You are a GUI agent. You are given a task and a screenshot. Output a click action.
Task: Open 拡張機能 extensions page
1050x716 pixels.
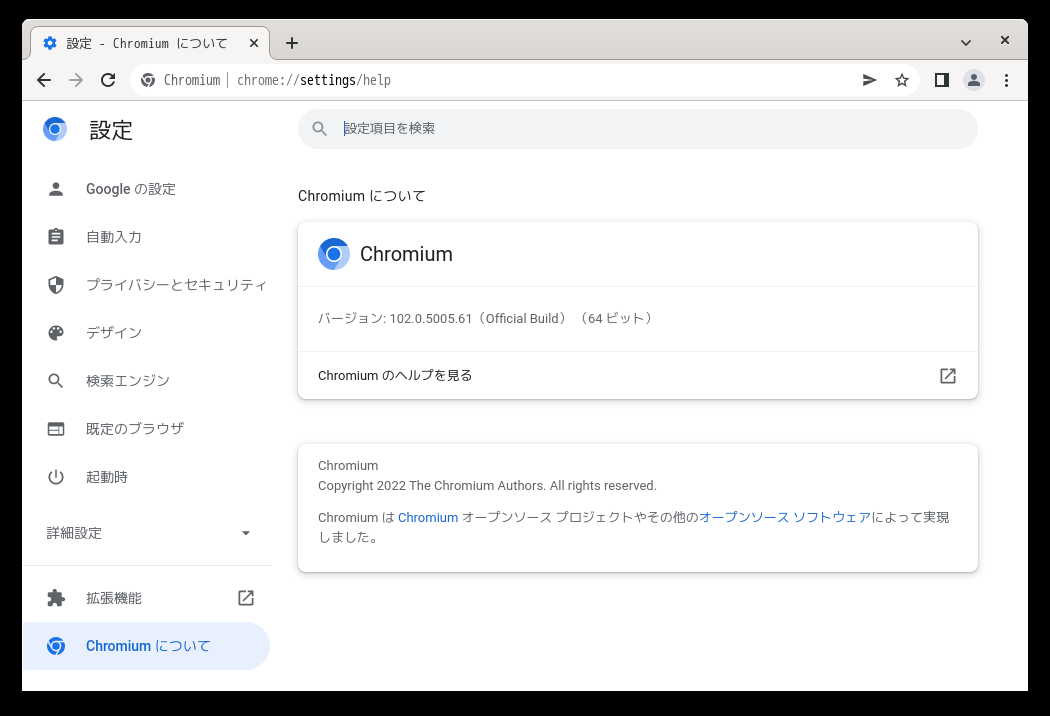[147, 598]
